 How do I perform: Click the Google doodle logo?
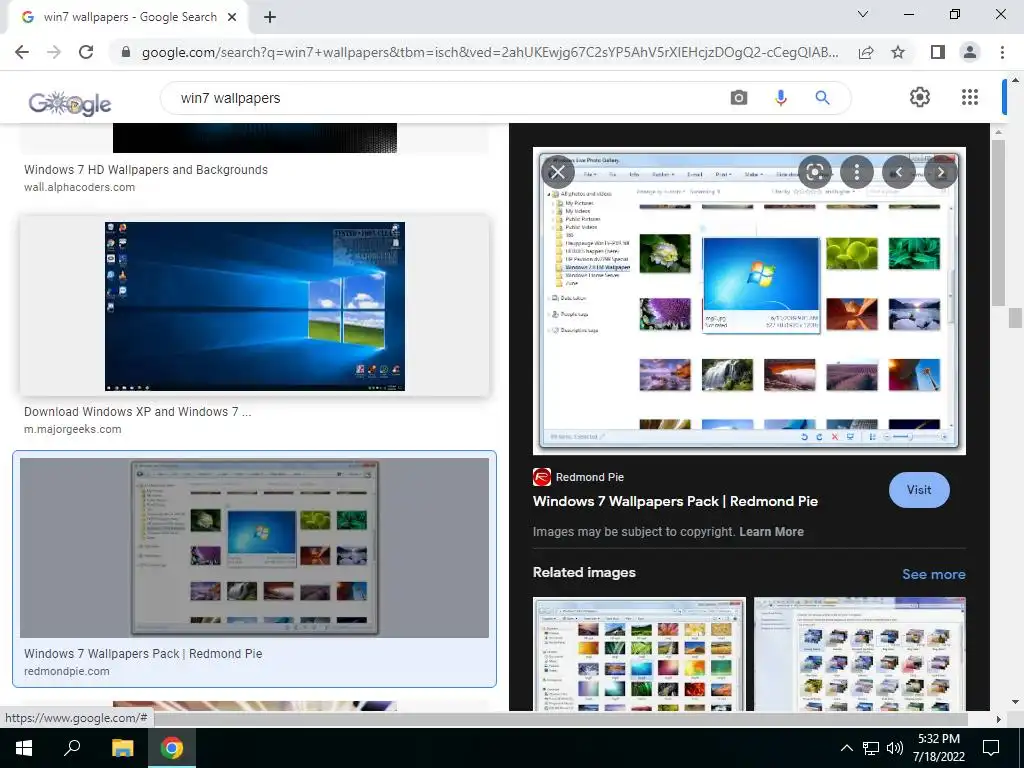[x=70, y=103]
